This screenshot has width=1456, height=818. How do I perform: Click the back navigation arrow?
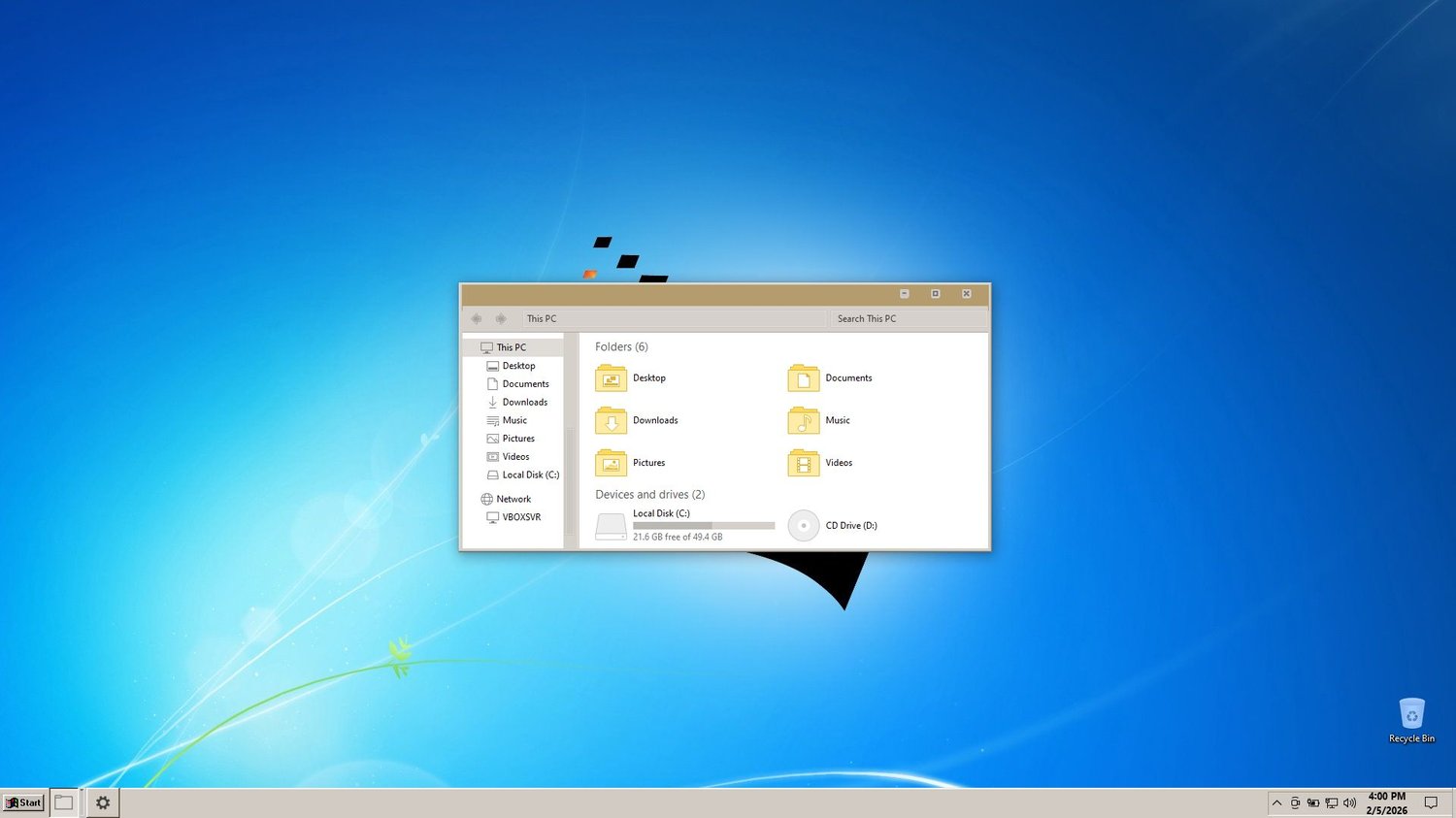(x=477, y=318)
